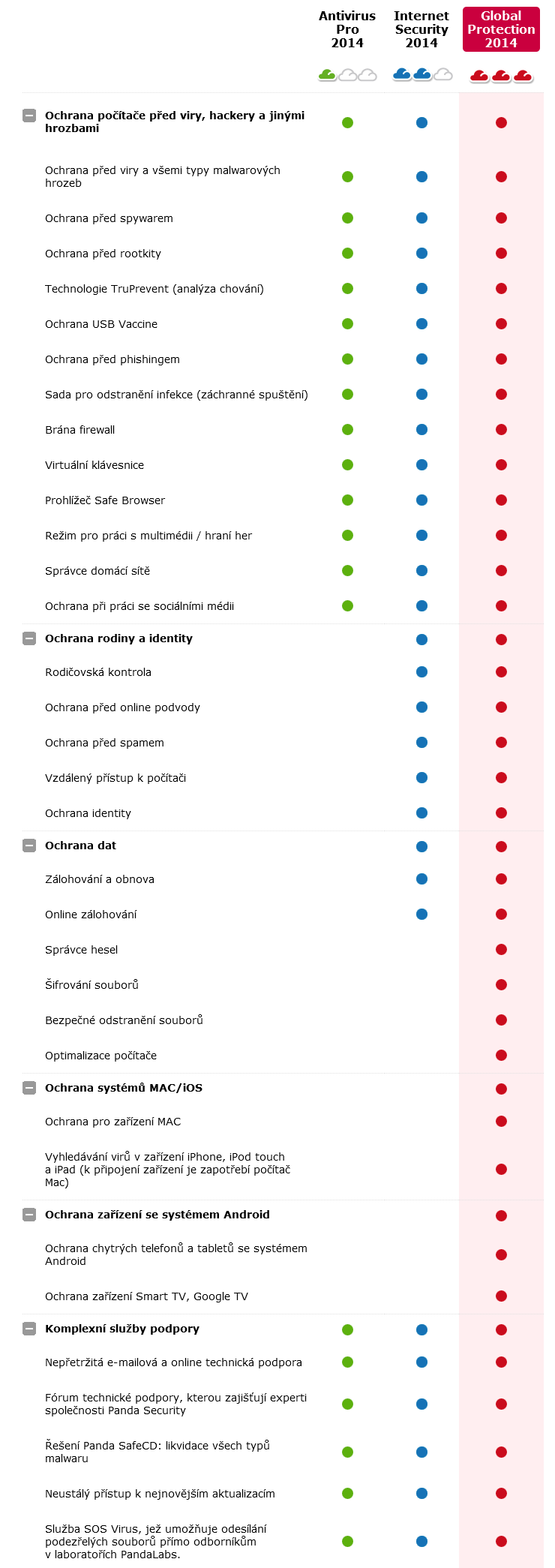The height and width of the screenshot is (1568, 555).
Task: Select the Internet Security 2014 column header
Action: 421,29
